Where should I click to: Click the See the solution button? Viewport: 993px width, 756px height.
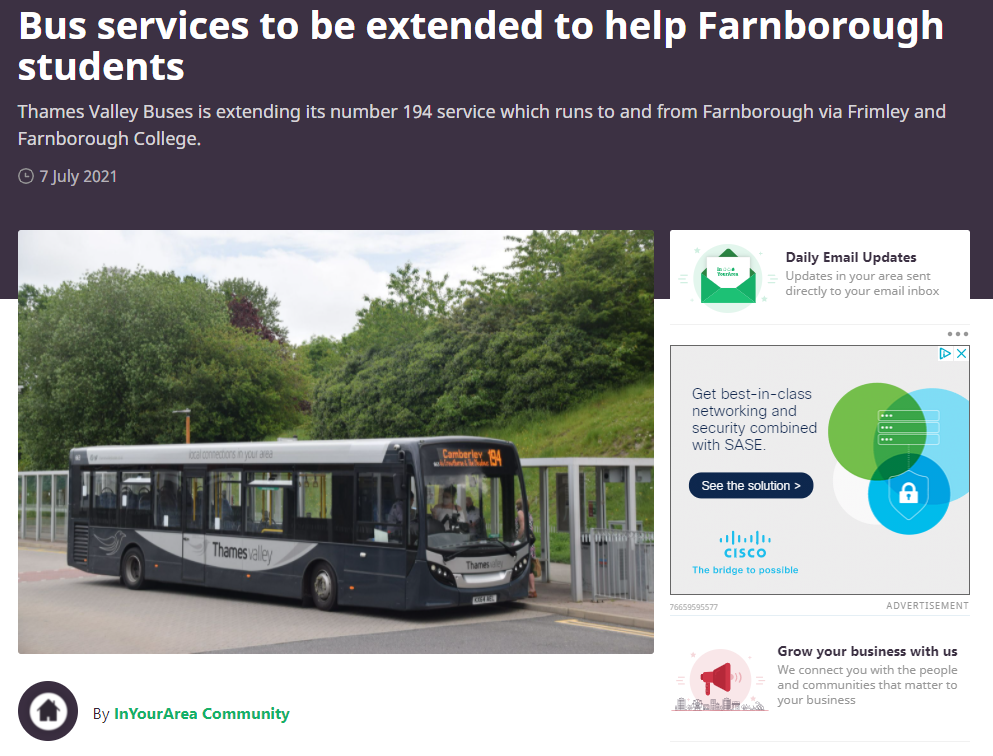pyautogui.click(x=750, y=486)
